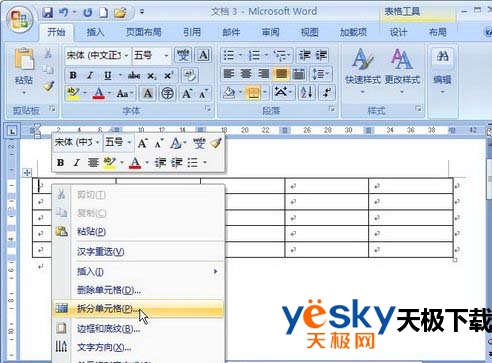
Task: Save document with Quick Access floppy icon
Action: coord(48,13)
